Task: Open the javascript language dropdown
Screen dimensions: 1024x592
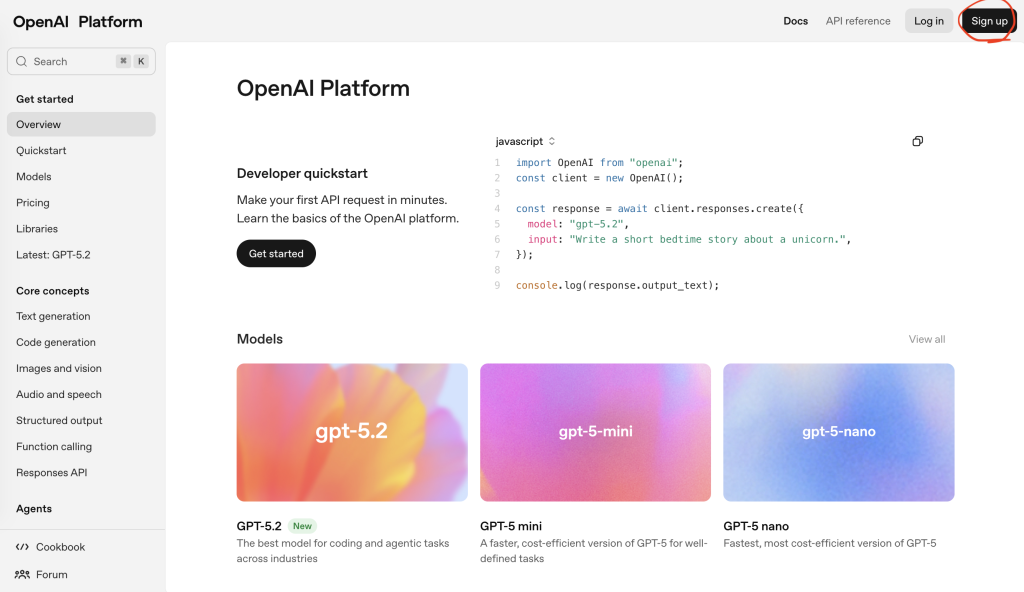Action: [525, 142]
